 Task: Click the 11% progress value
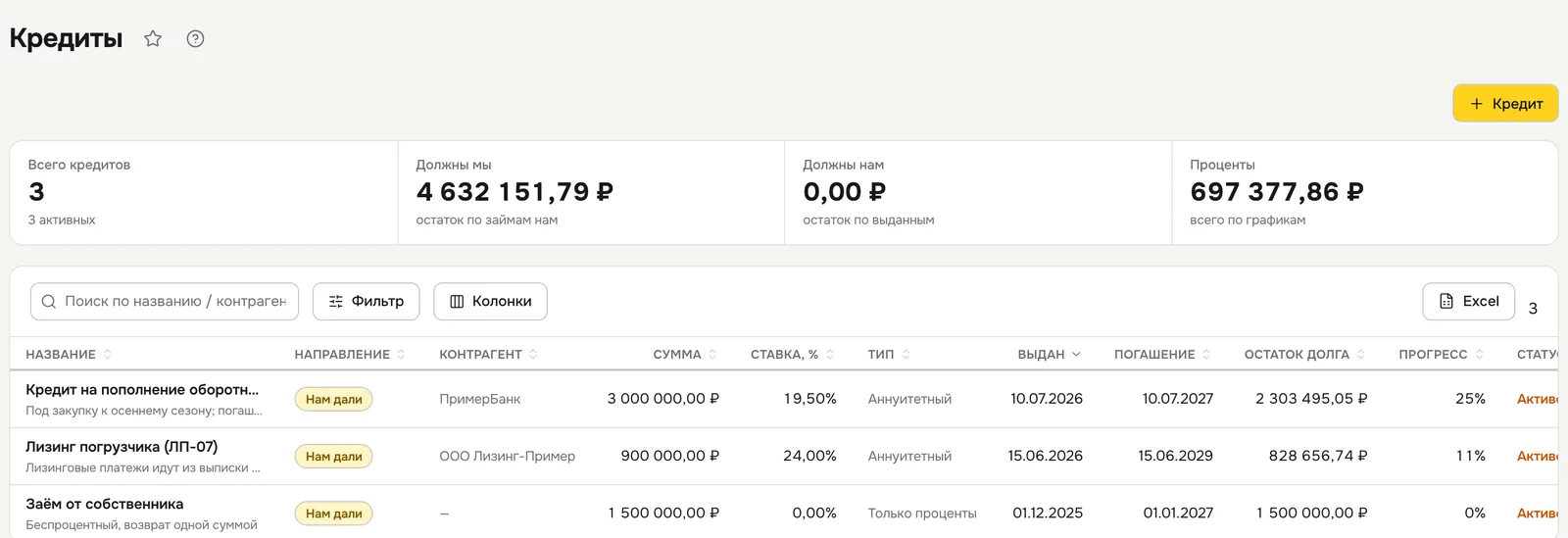click(1471, 456)
